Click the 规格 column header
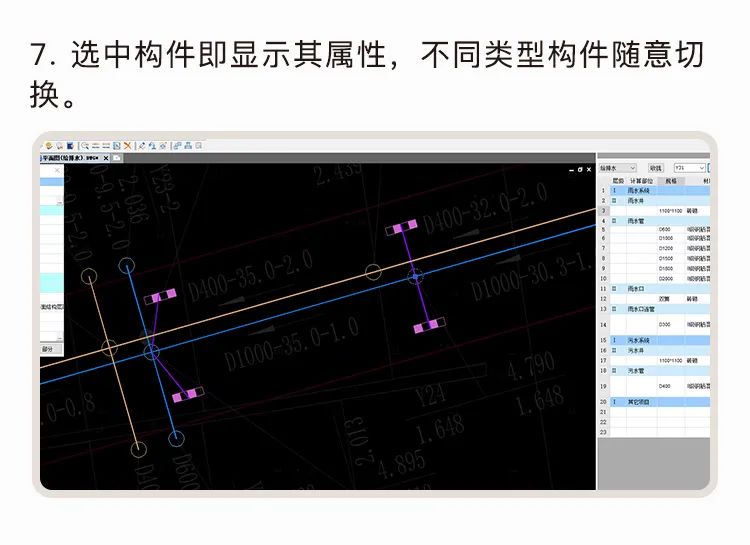 (668, 181)
